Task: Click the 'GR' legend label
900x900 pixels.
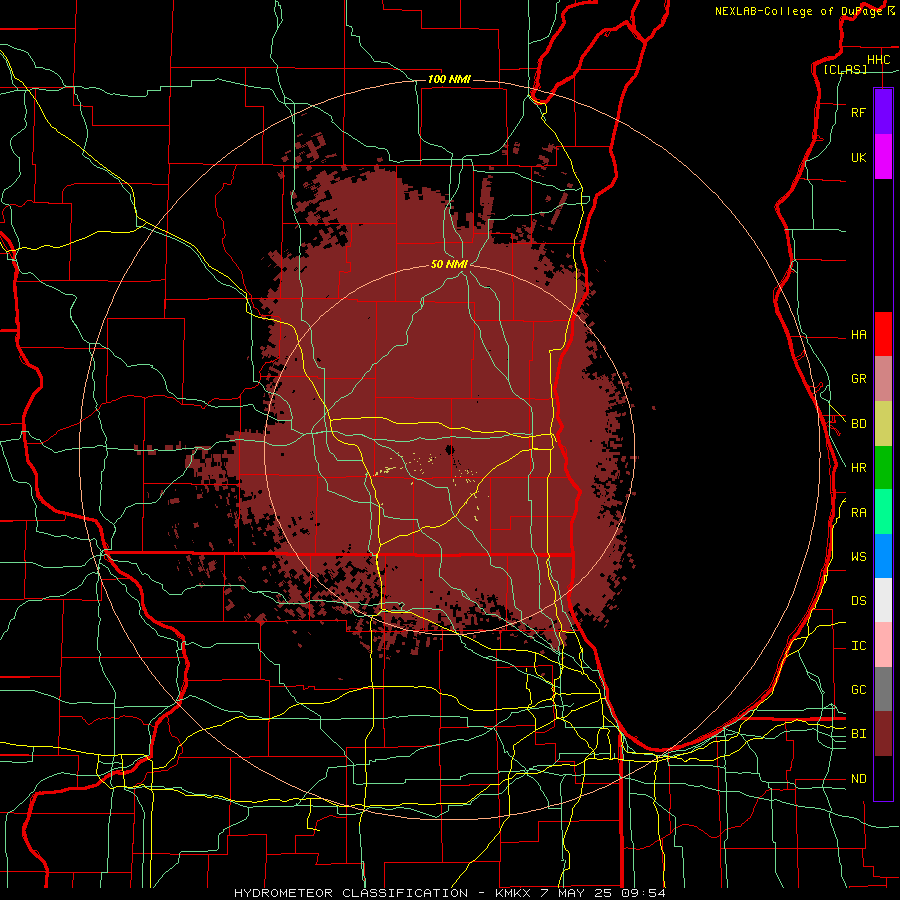Action: click(858, 379)
